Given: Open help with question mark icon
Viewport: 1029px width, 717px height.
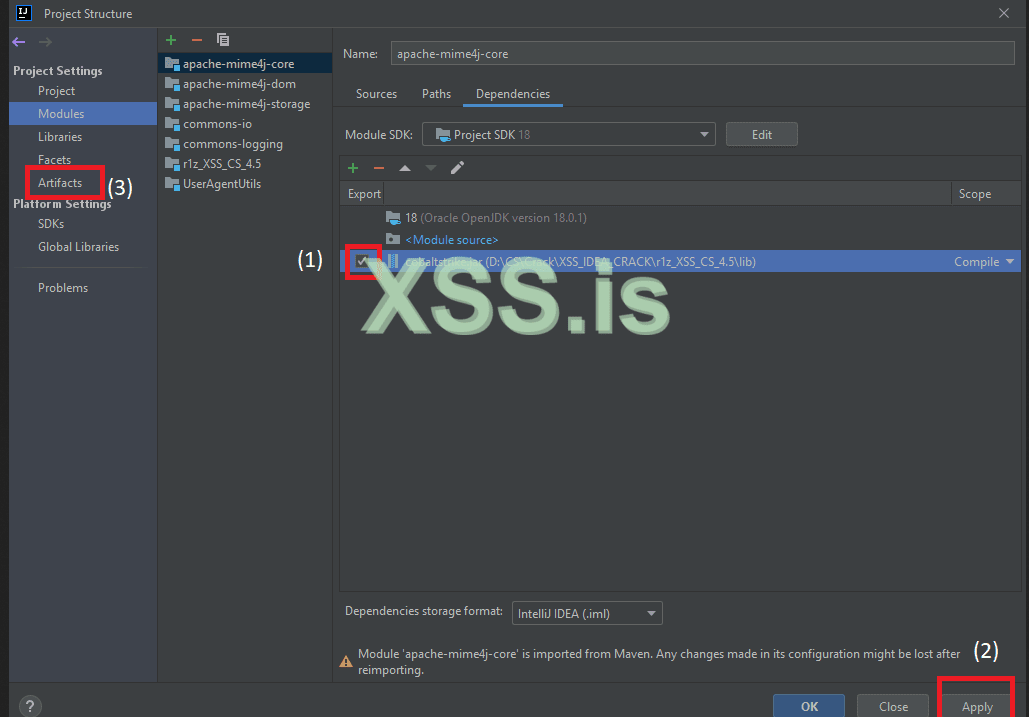Looking at the screenshot, I should coord(30,707).
